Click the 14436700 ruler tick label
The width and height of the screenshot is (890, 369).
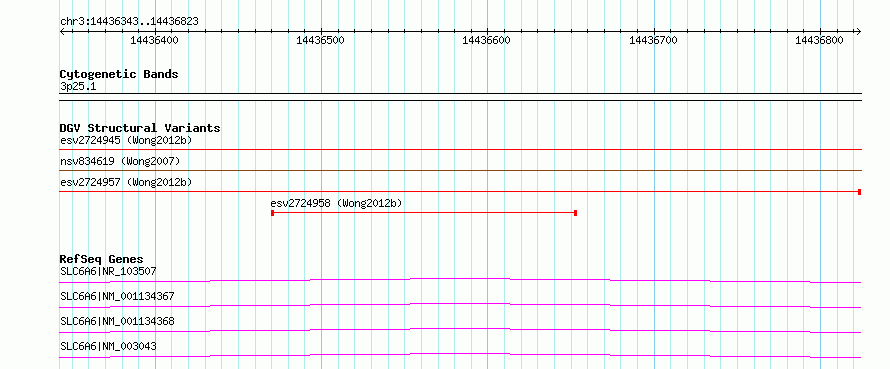coord(653,40)
